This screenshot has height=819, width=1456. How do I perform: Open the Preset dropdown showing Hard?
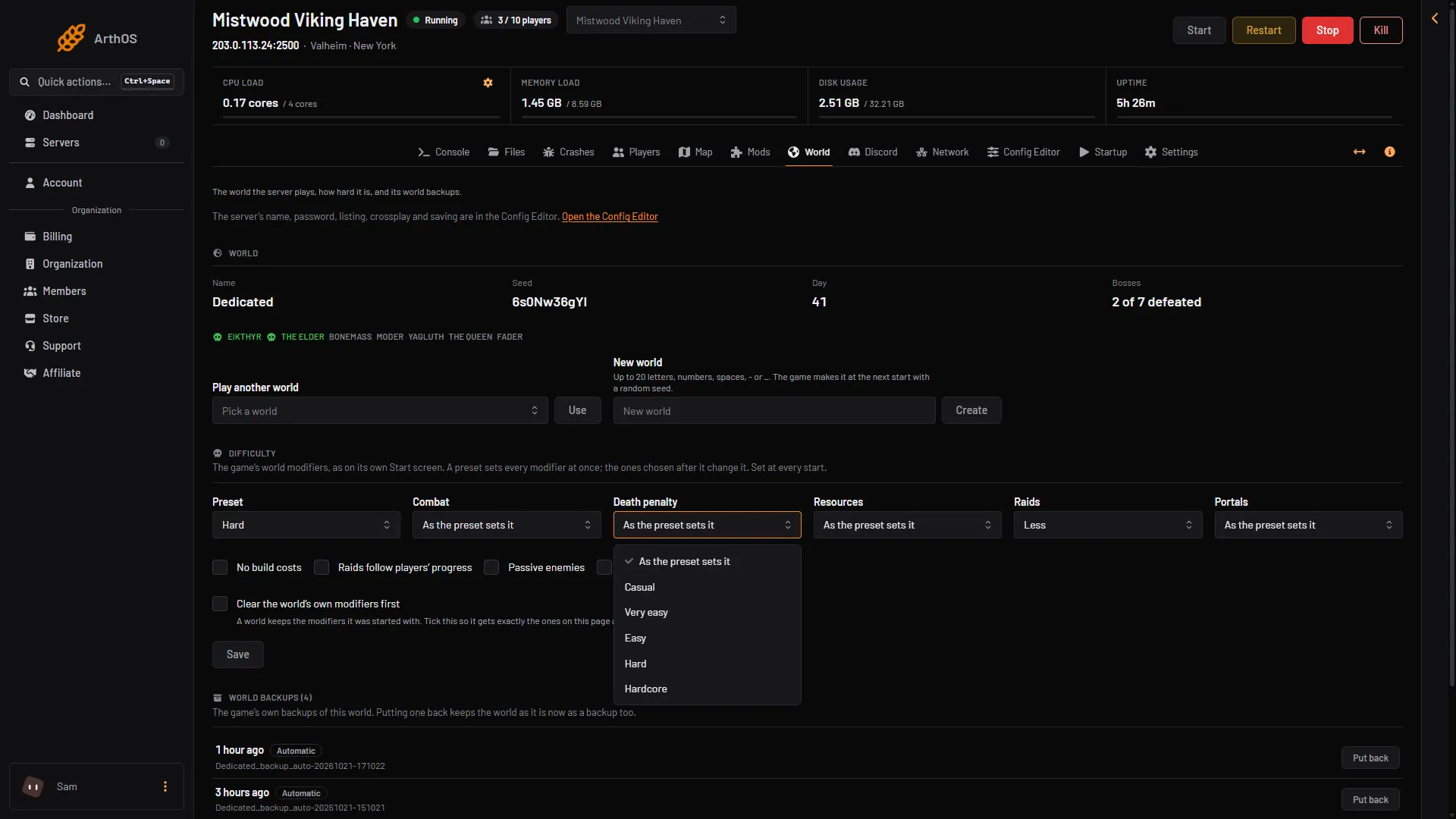[306, 525]
